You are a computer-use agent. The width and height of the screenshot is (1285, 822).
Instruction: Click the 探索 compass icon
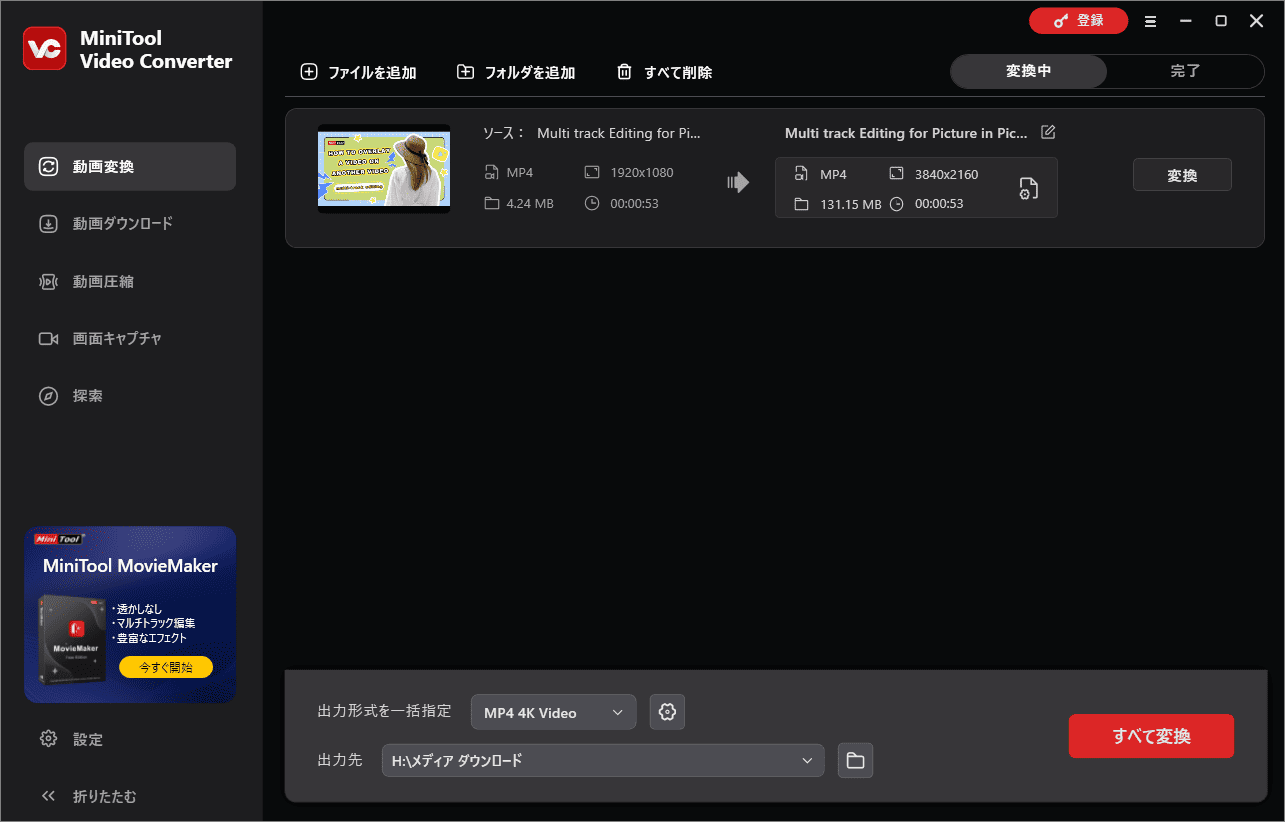(x=48, y=396)
